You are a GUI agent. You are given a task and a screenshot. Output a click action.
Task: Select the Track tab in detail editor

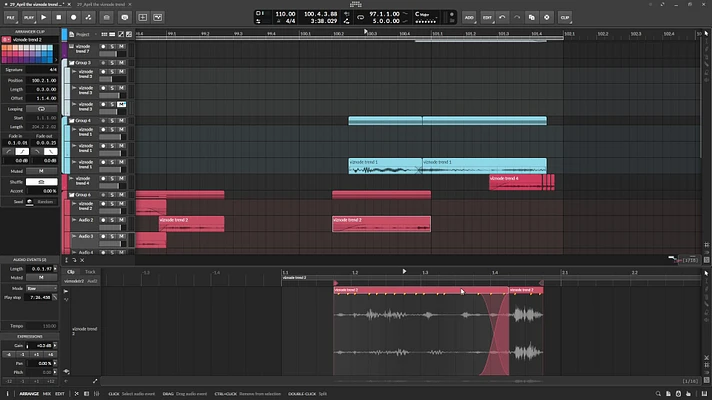click(90, 272)
